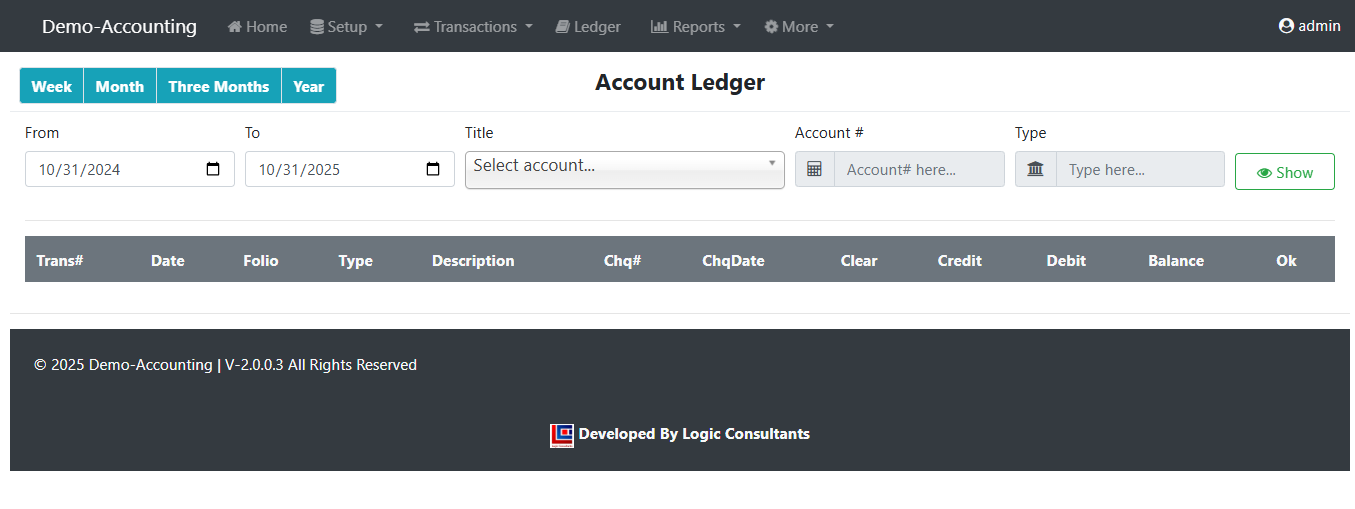1355x509 pixels.
Task: Open the Ledger page from navbar
Action: [x=588, y=27]
